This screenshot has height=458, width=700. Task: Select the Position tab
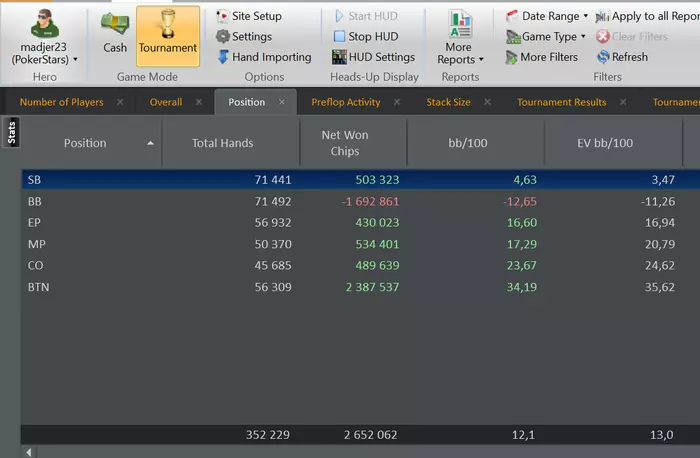[246, 102]
